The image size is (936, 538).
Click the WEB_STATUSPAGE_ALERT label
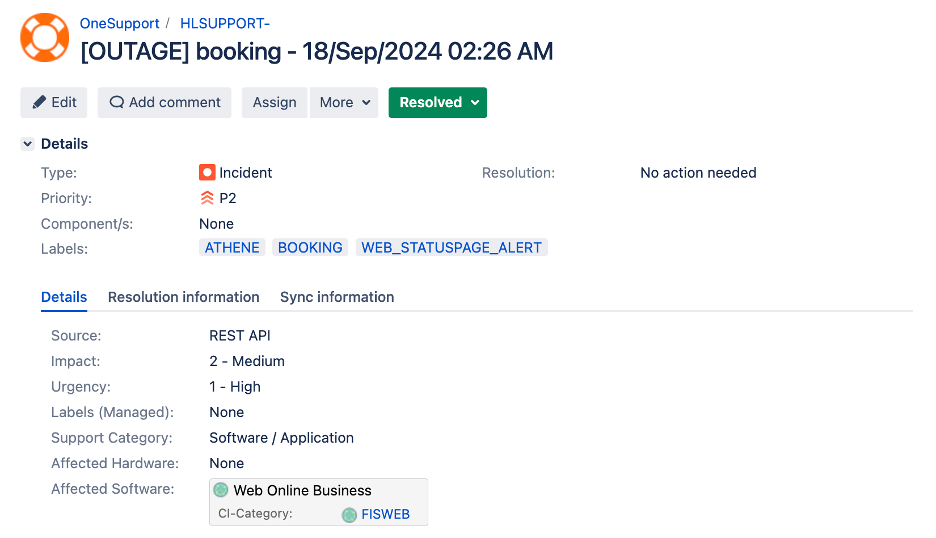pyautogui.click(x=452, y=248)
